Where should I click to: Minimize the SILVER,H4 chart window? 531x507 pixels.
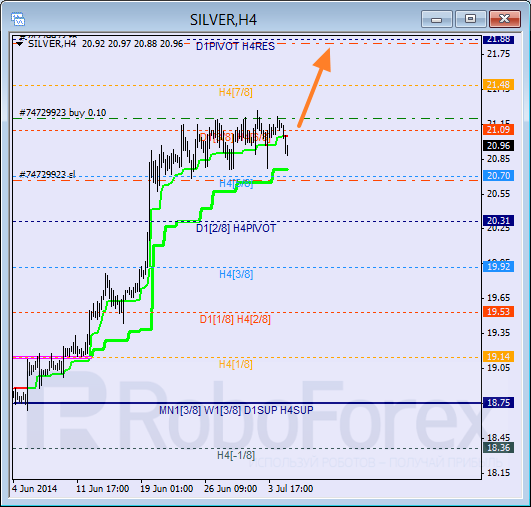(437, 19)
